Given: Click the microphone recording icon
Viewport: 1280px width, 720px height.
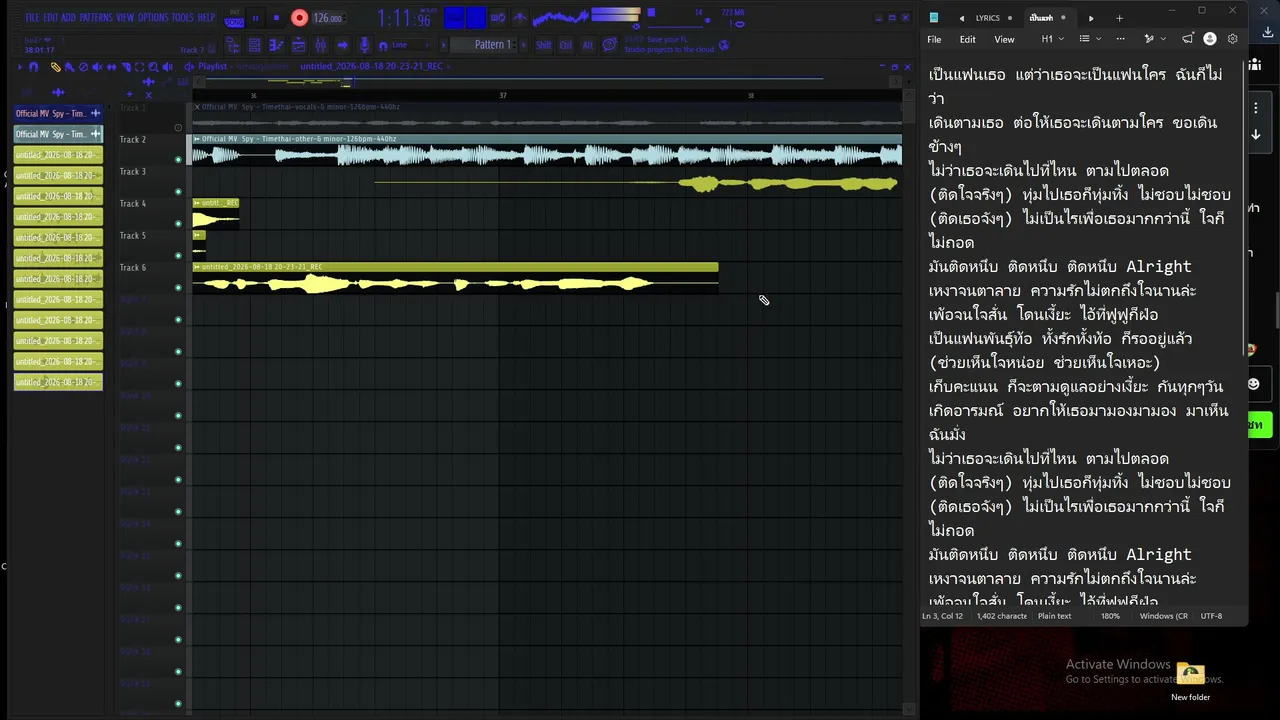Looking at the screenshot, I should 364,45.
